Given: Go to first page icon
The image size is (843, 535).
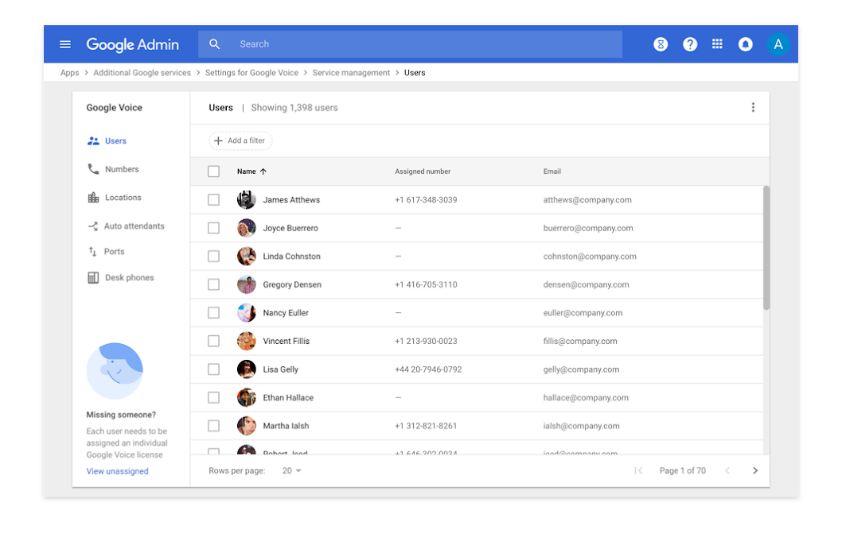Looking at the screenshot, I should pos(638,470).
